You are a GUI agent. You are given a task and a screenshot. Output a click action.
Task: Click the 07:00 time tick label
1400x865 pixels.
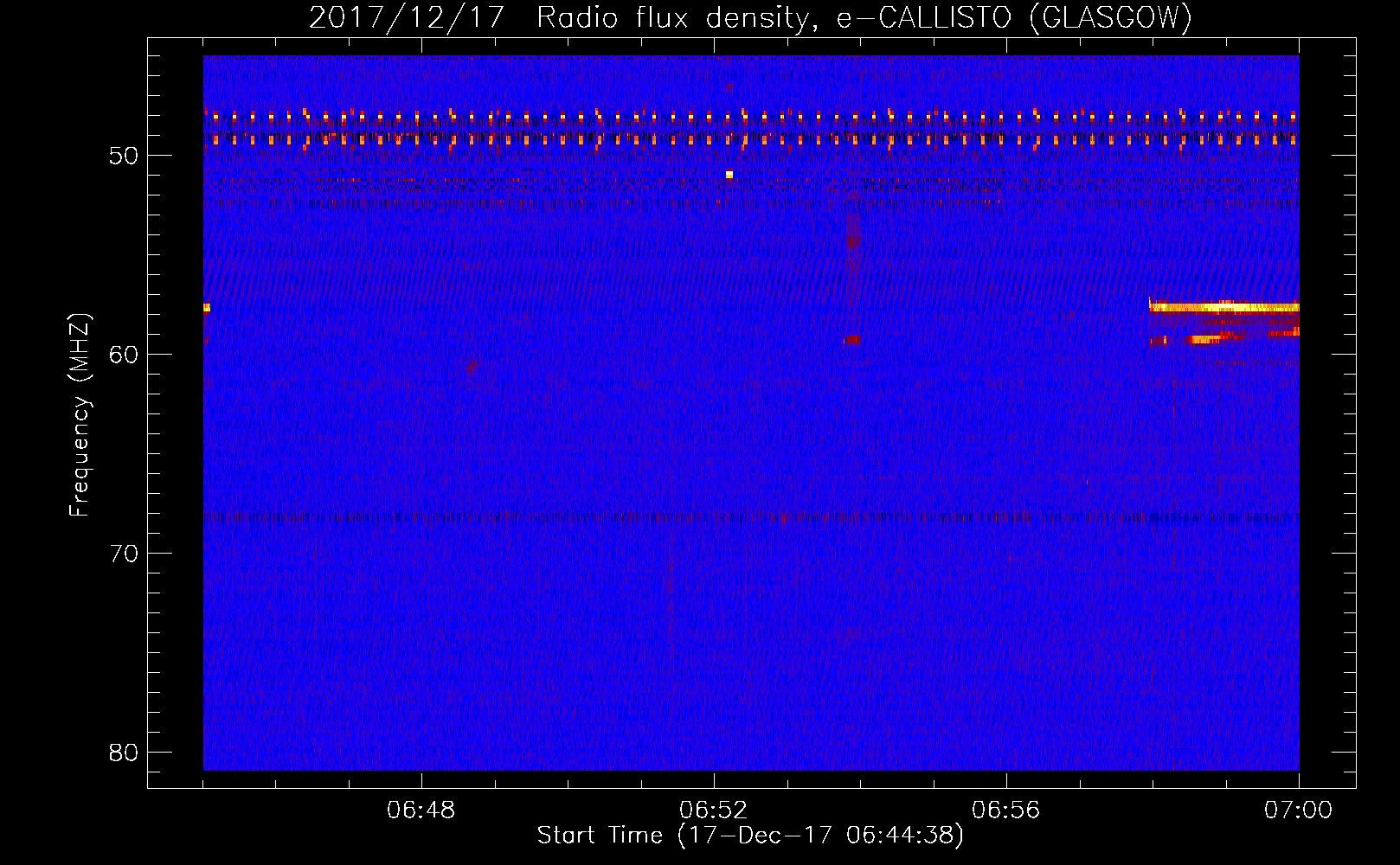coord(1299,811)
